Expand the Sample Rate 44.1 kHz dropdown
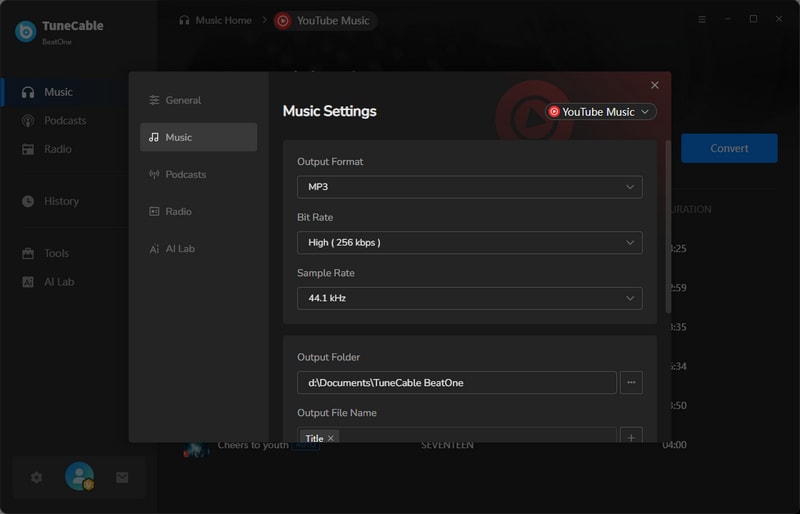This screenshot has height=514, width=800. [469, 298]
